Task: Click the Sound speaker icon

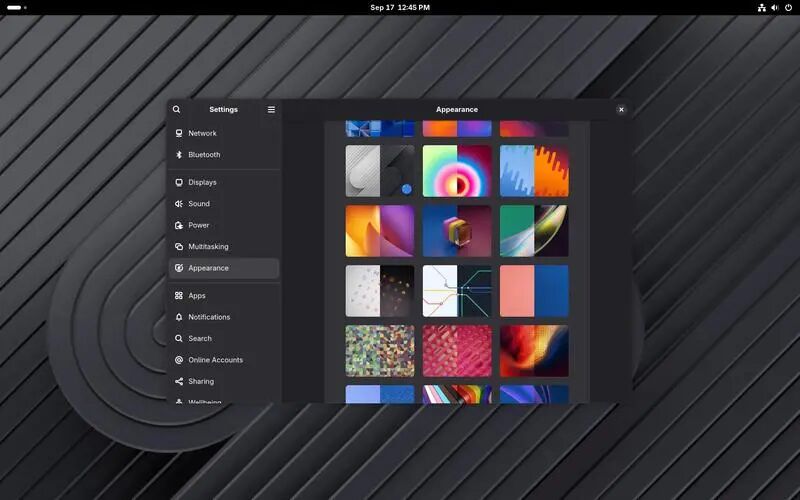Action: 179,204
